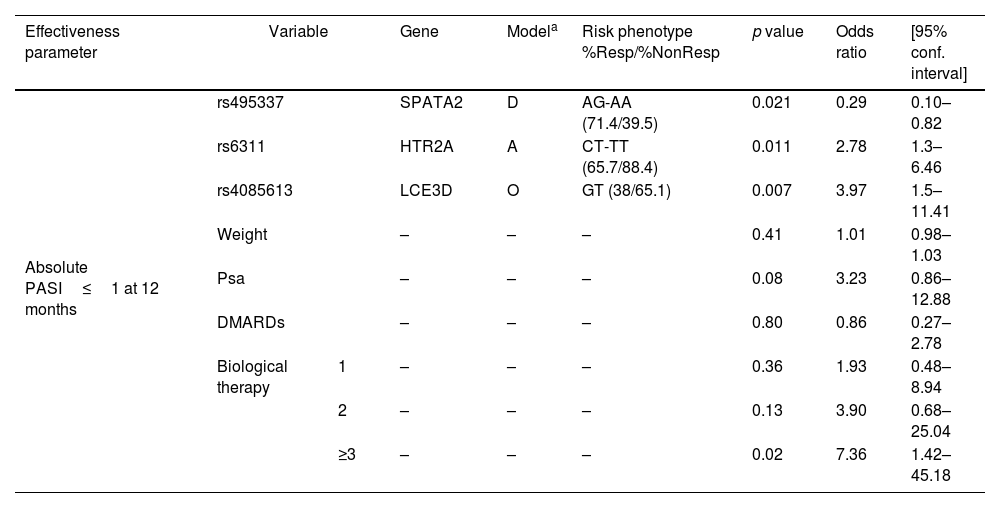Image resolution: width=1000 pixels, height=508 pixels.
Task: Click the Weight variable row label
Action: 242,235
